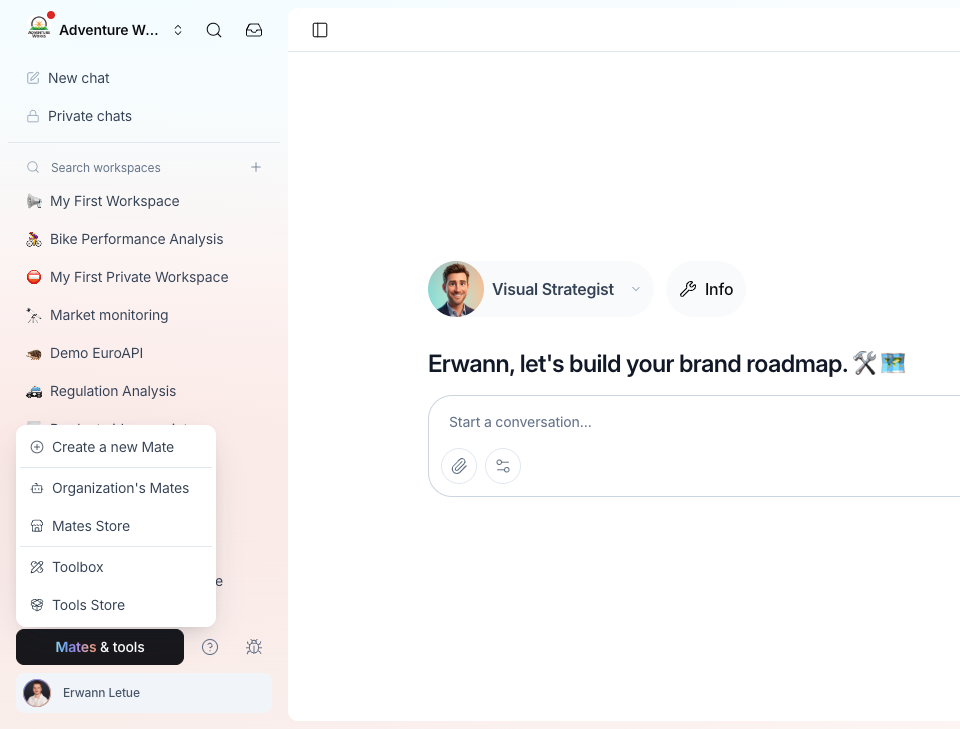Click the Mates & tools button
960x729 pixels.
(100, 647)
